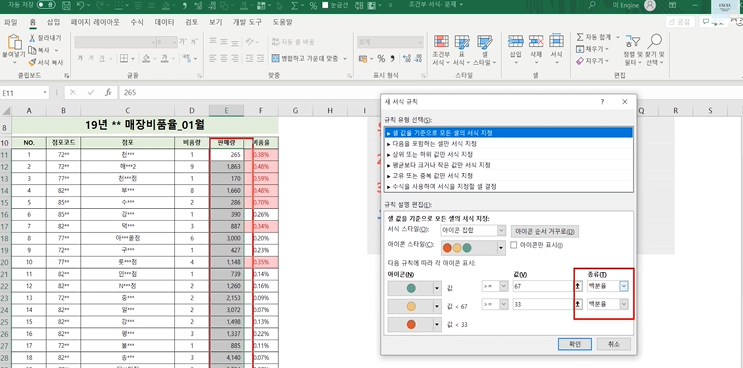Toggle the gridlines (눈금선) checkbox in title bar
743x368 pixels.
click(326, 6)
